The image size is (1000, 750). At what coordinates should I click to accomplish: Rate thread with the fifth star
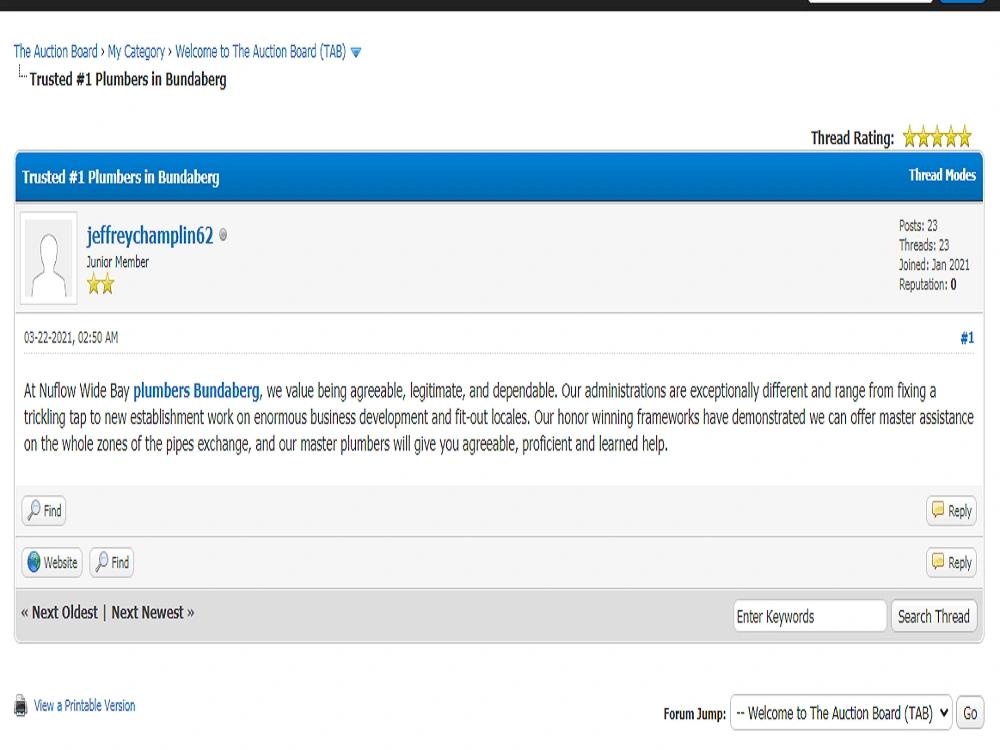click(x=965, y=136)
